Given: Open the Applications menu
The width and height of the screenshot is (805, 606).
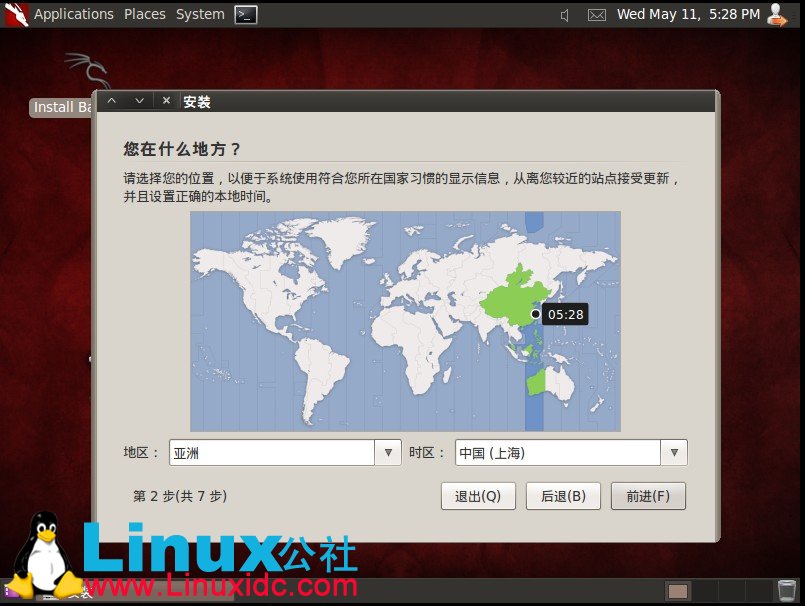Looking at the screenshot, I should (74, 14).
